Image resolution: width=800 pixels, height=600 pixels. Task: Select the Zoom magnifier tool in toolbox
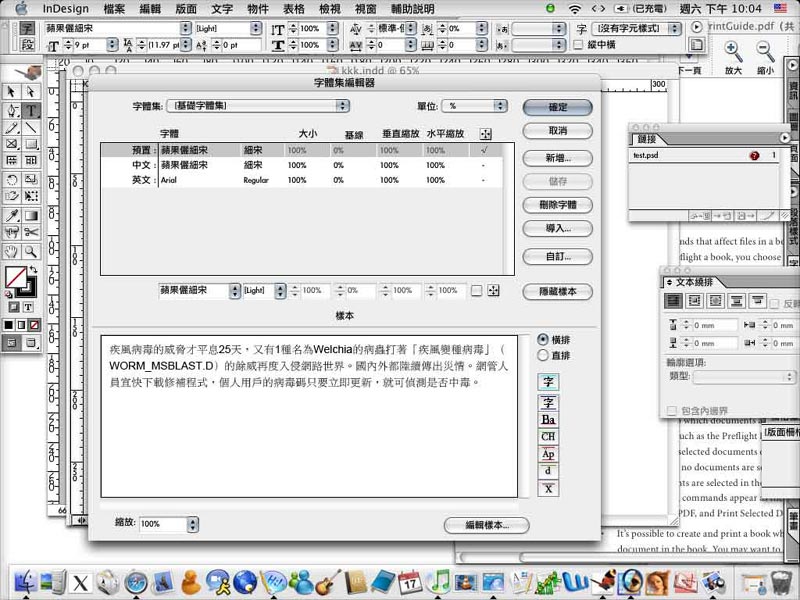coord(31,251)
